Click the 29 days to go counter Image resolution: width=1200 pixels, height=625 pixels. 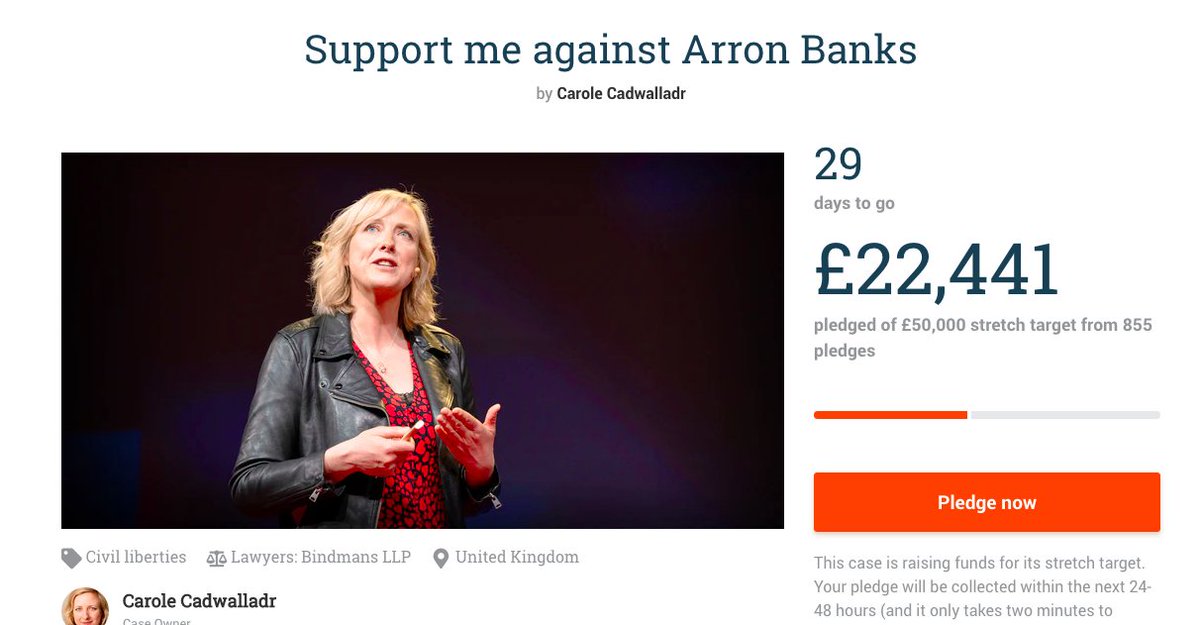(838, 165)
